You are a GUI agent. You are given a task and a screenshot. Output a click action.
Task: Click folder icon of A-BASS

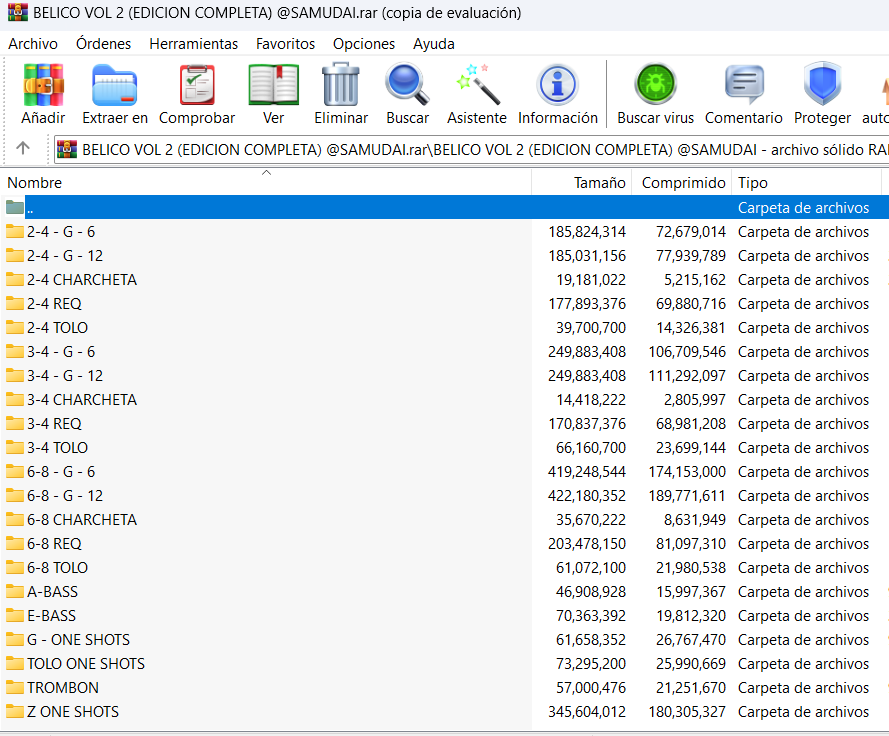[15, 591]
